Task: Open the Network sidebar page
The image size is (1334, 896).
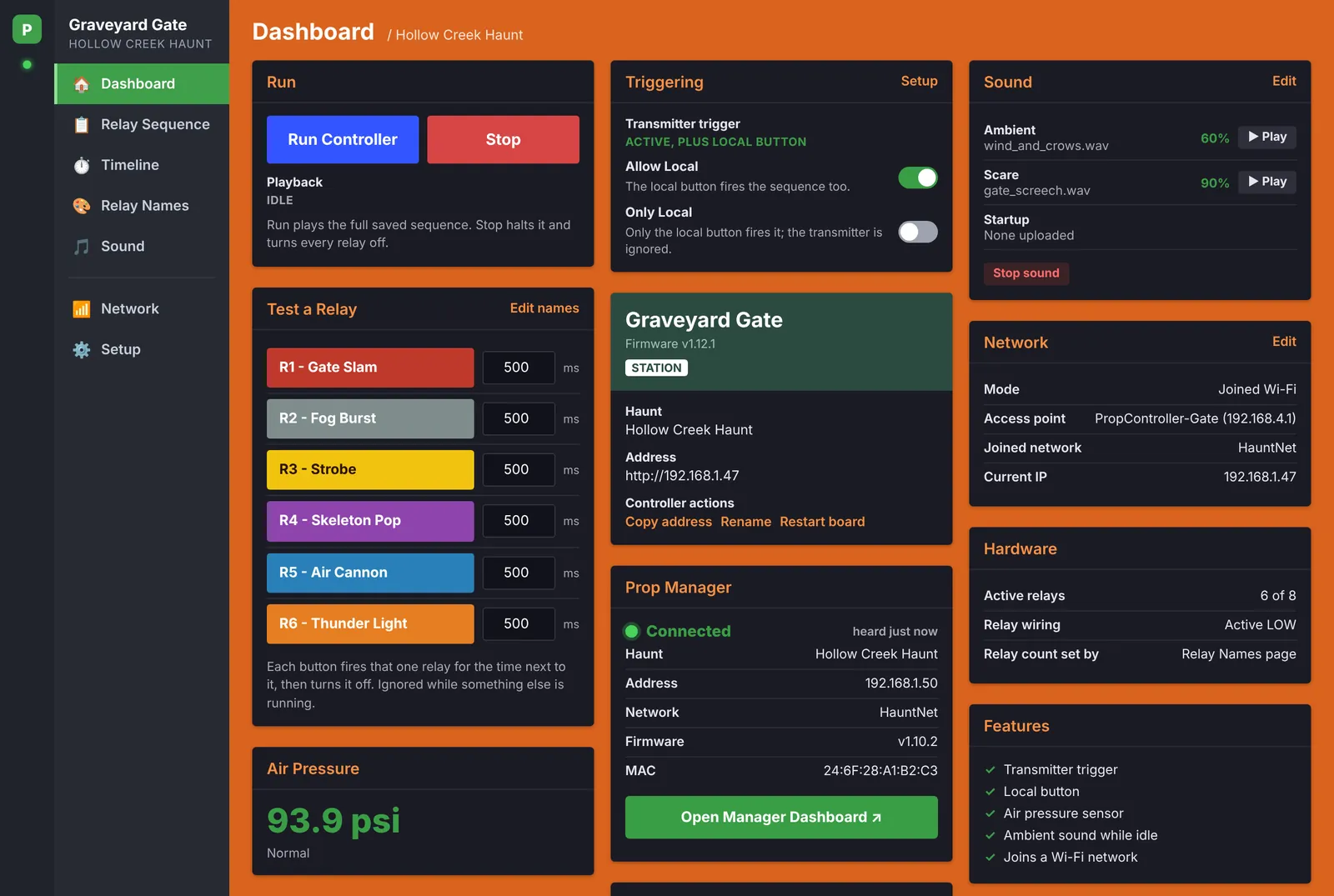Action: click(142, 309)
